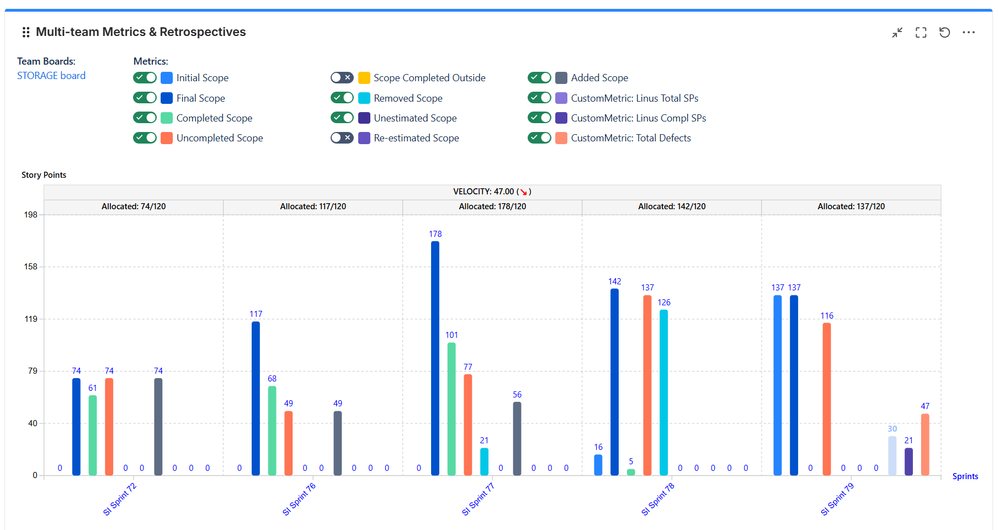The width and height of the screenshot is (999, 530).
Task: Enable the Scope Completed Outside metric
Action: pyautogui.click(x=341, y=78)
